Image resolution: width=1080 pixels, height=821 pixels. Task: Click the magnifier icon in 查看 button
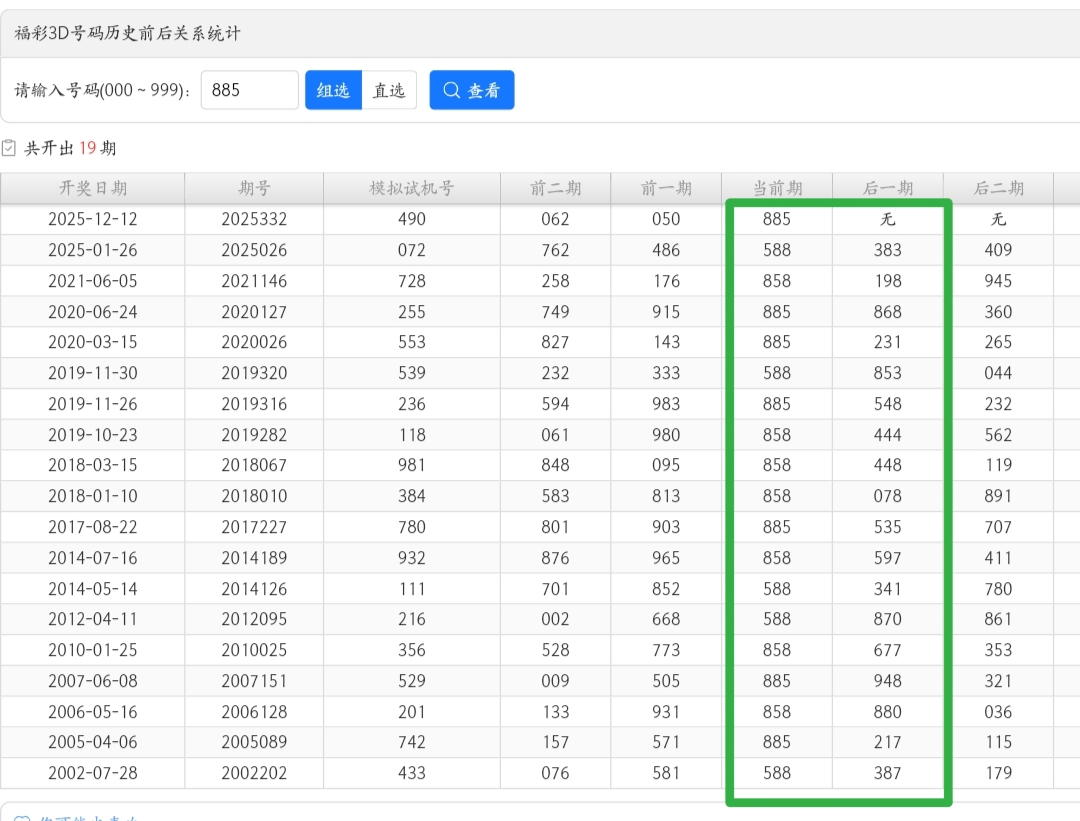pos(451,90)
